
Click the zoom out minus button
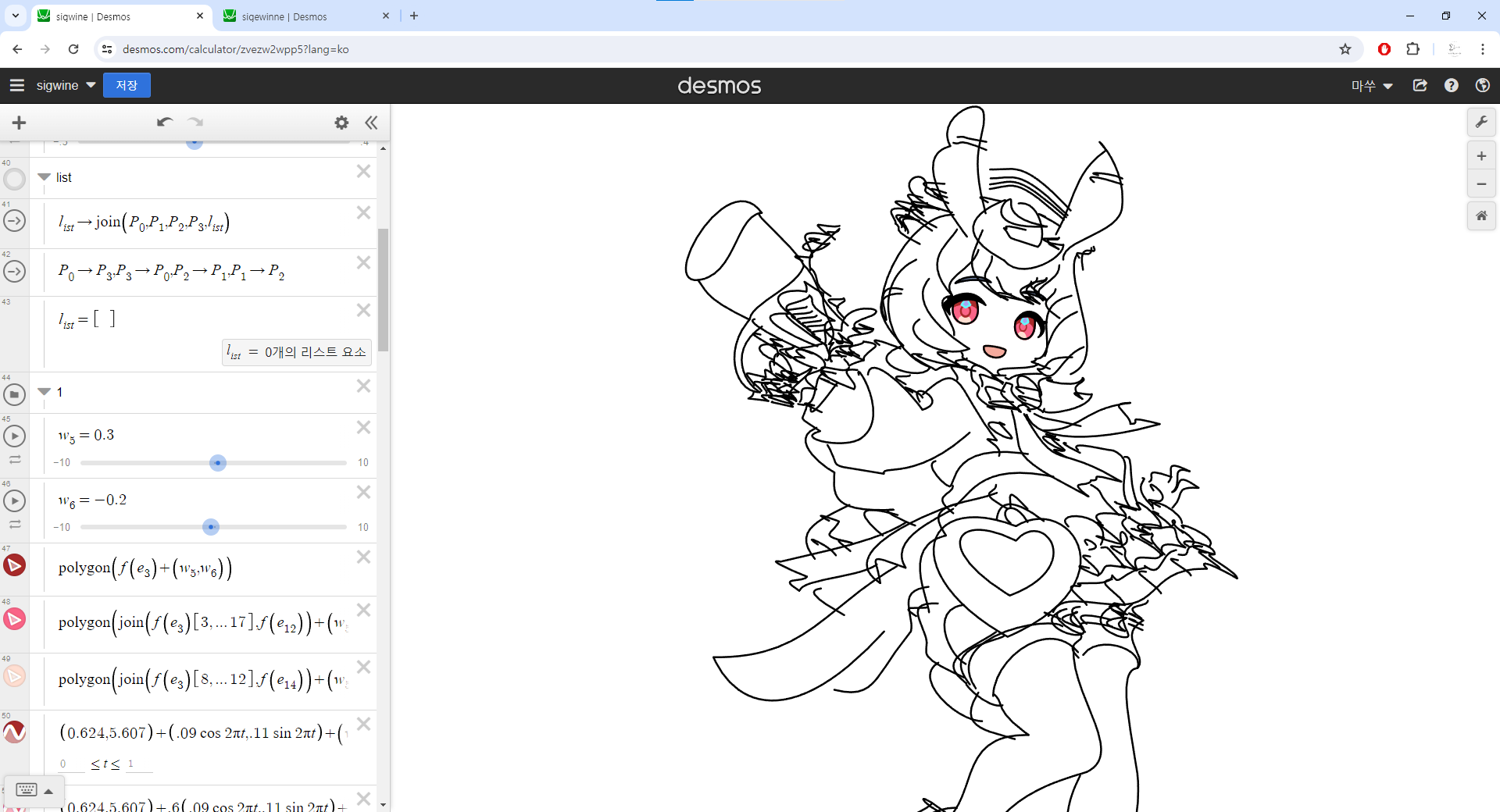(1480, 184)
